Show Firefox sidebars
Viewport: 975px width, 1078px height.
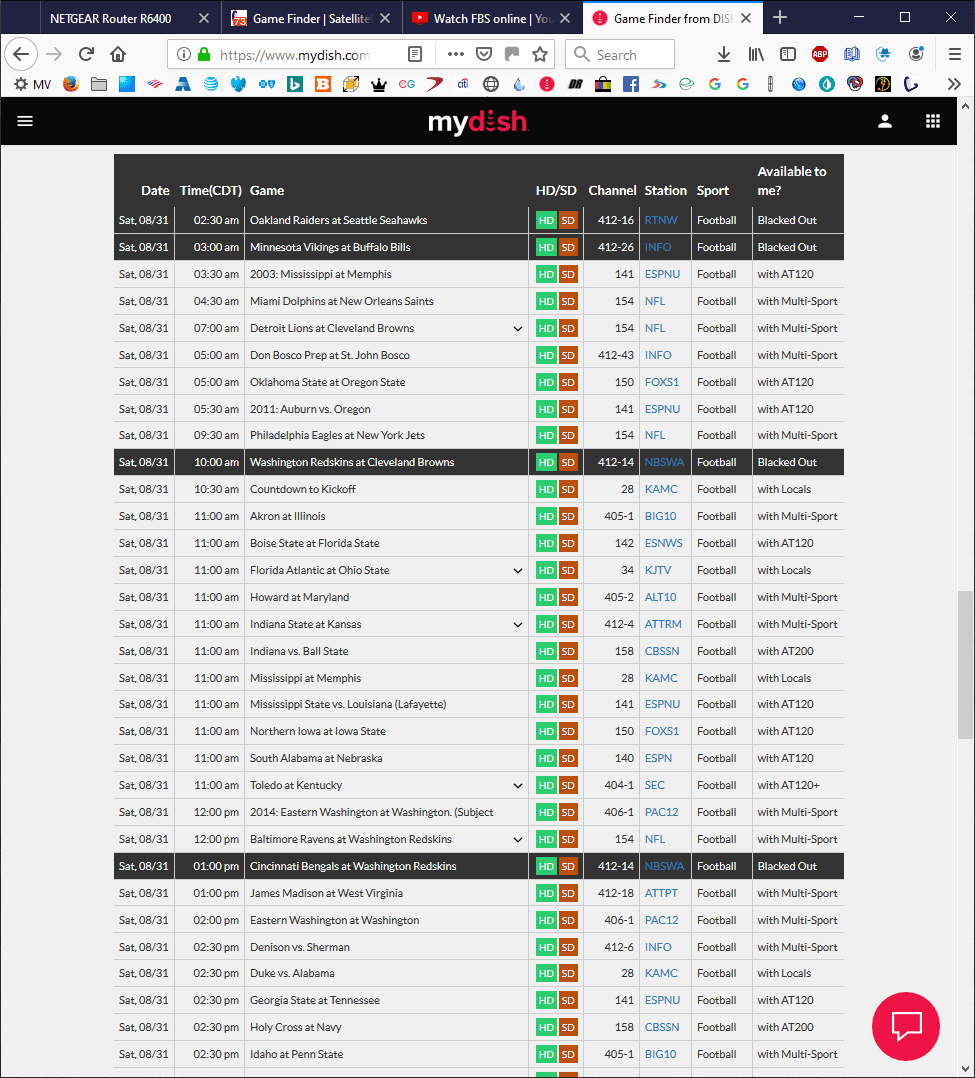point(788,54)
